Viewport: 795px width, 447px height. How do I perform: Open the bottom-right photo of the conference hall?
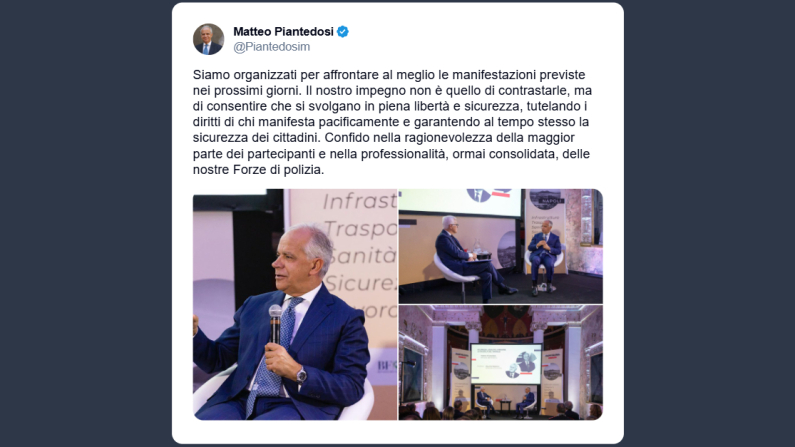501,363
